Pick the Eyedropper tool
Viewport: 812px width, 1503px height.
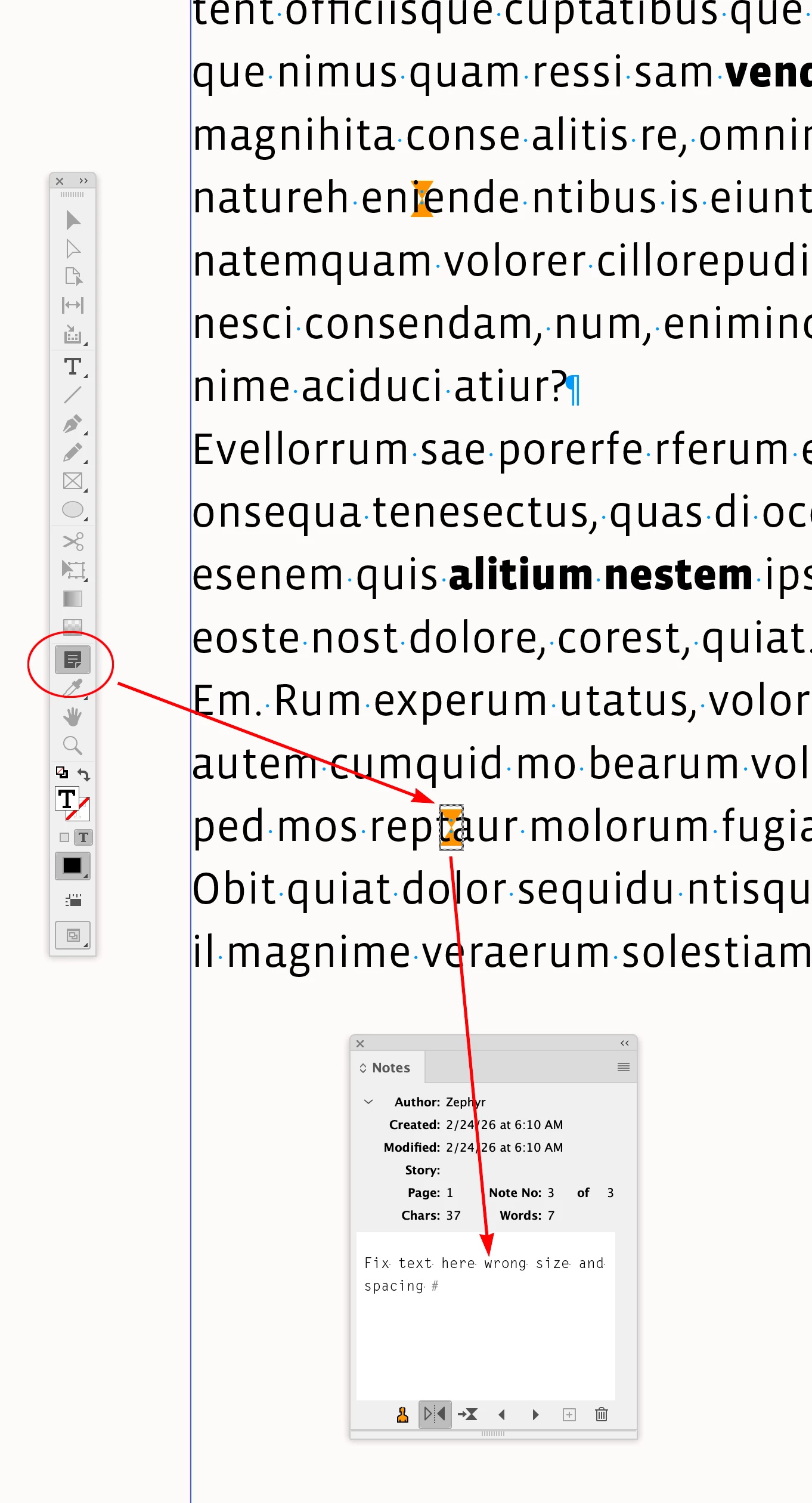[x=73, y=688]
